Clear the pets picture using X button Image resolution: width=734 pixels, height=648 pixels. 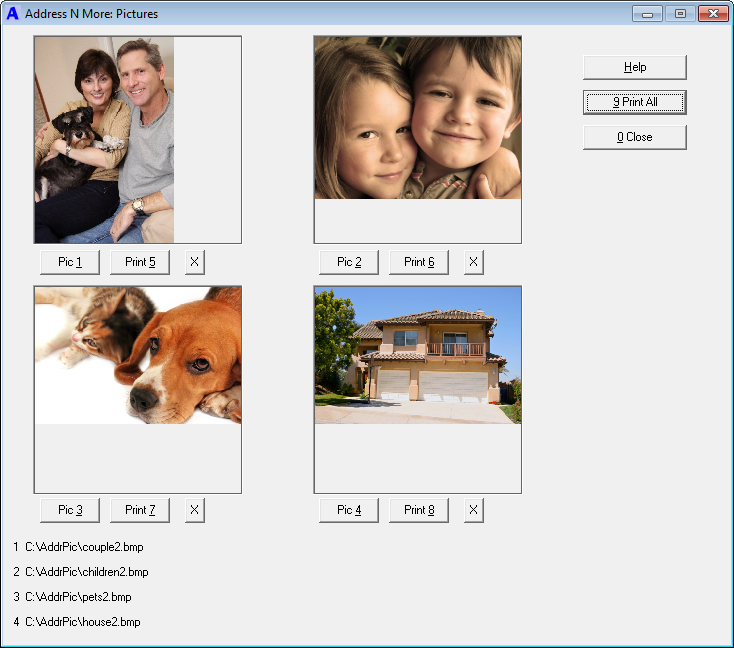coord(194,510)
